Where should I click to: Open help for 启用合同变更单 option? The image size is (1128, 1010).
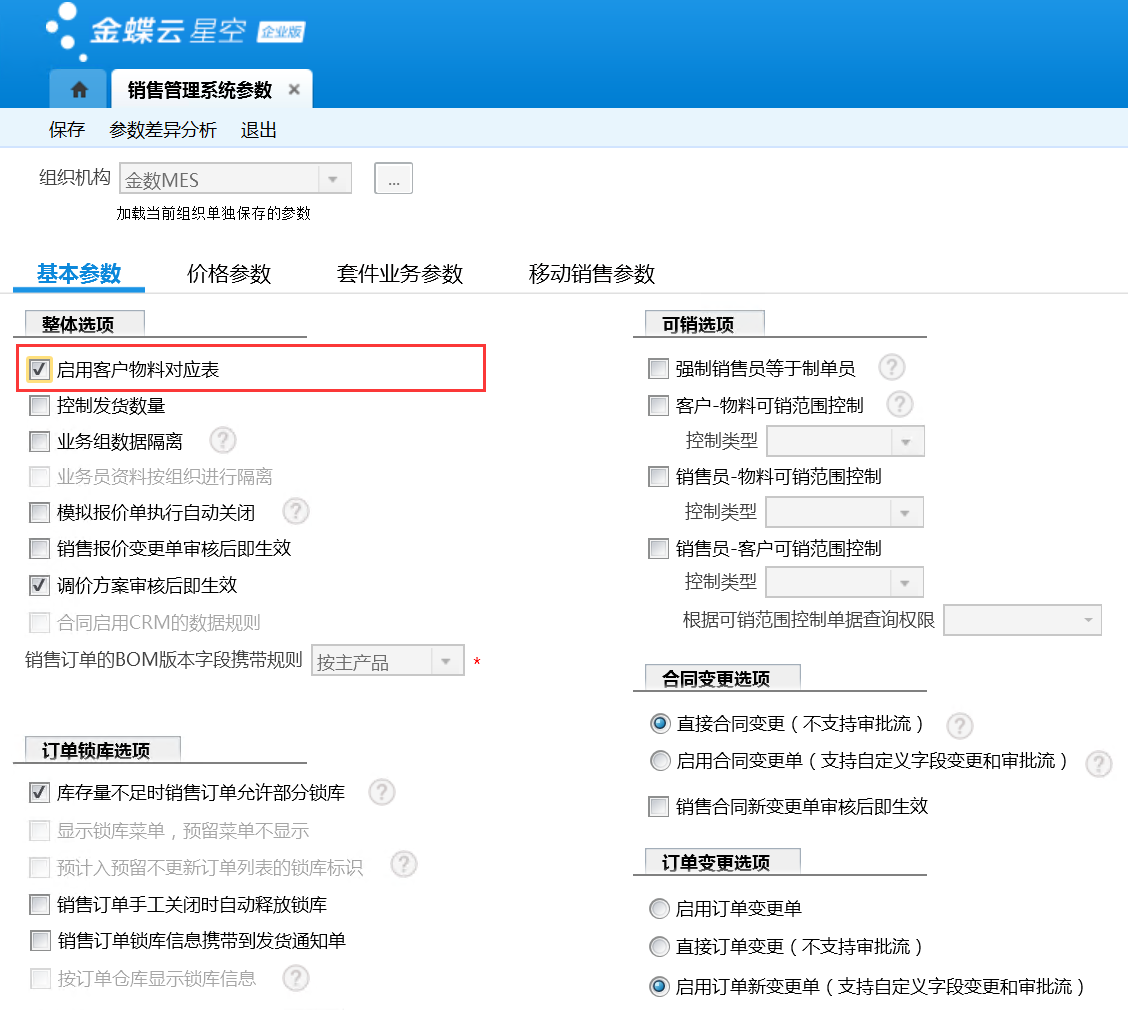tap(1098, 763)
